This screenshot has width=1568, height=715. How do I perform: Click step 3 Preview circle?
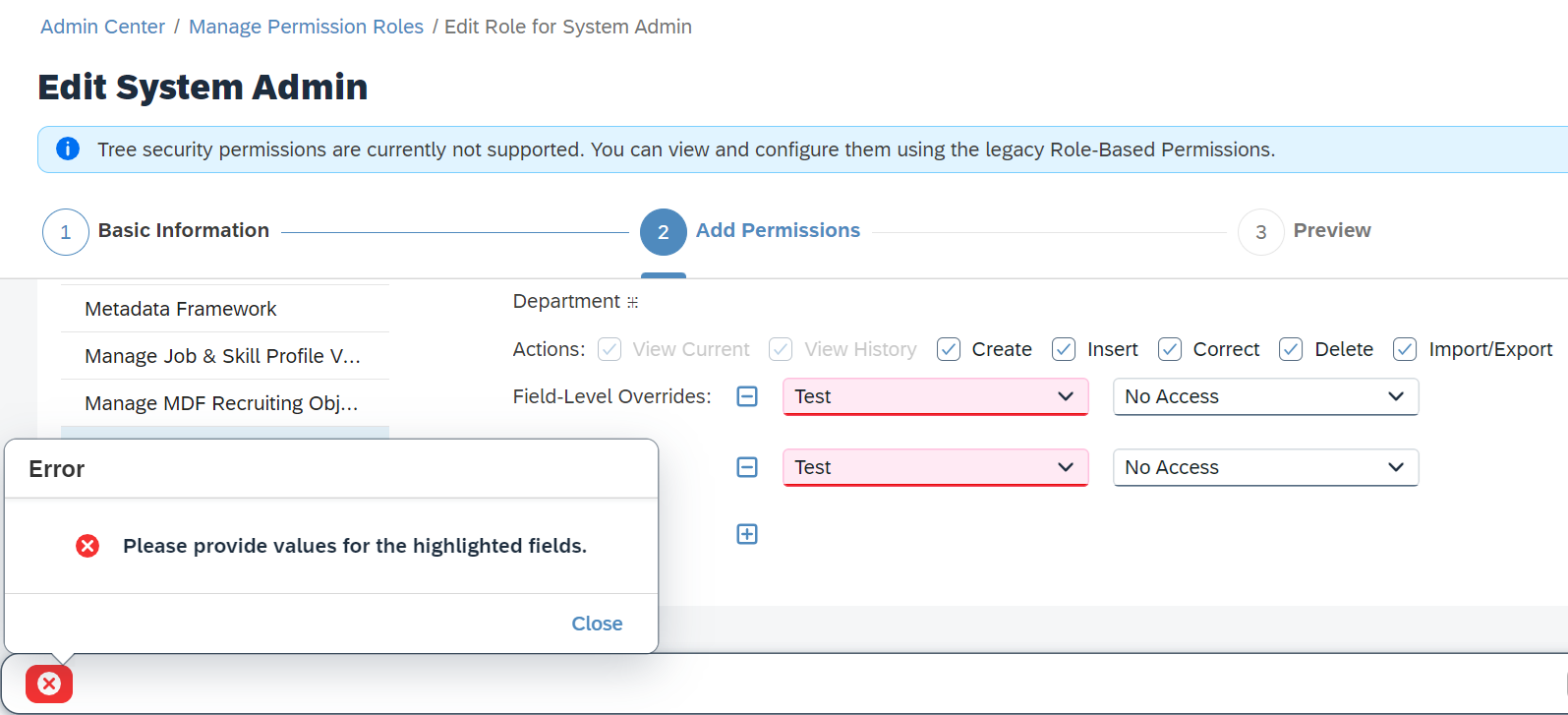click(x=1261, y=232)
